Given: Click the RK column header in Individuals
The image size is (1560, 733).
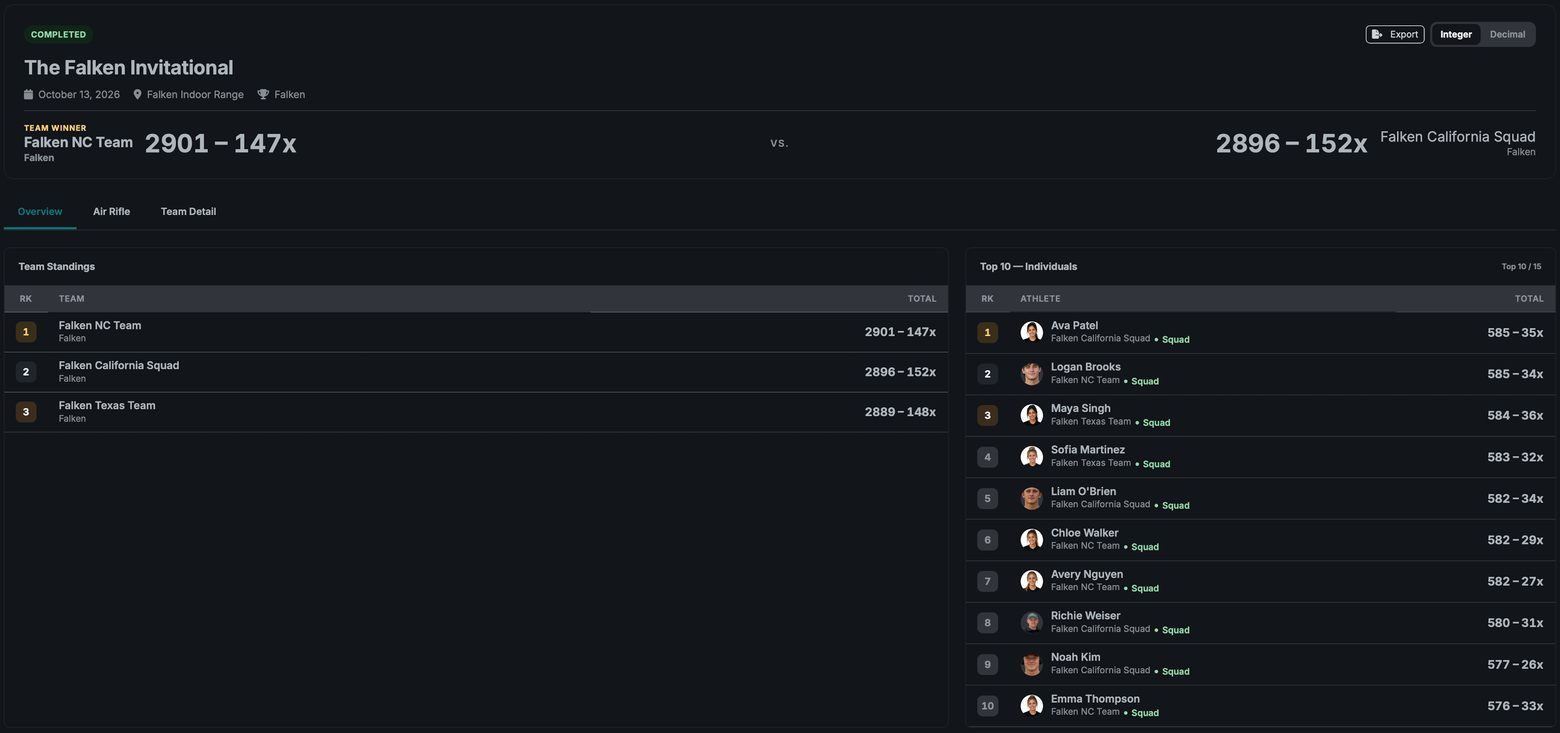Looking at the screenshot, I should point(987,299).
